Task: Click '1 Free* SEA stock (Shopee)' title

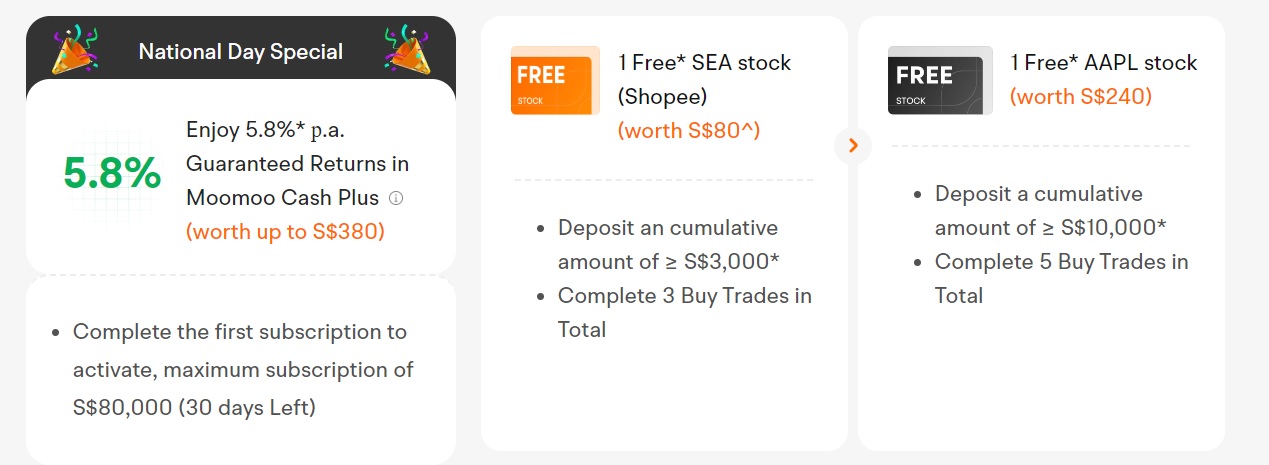Action: coord(704,79)
